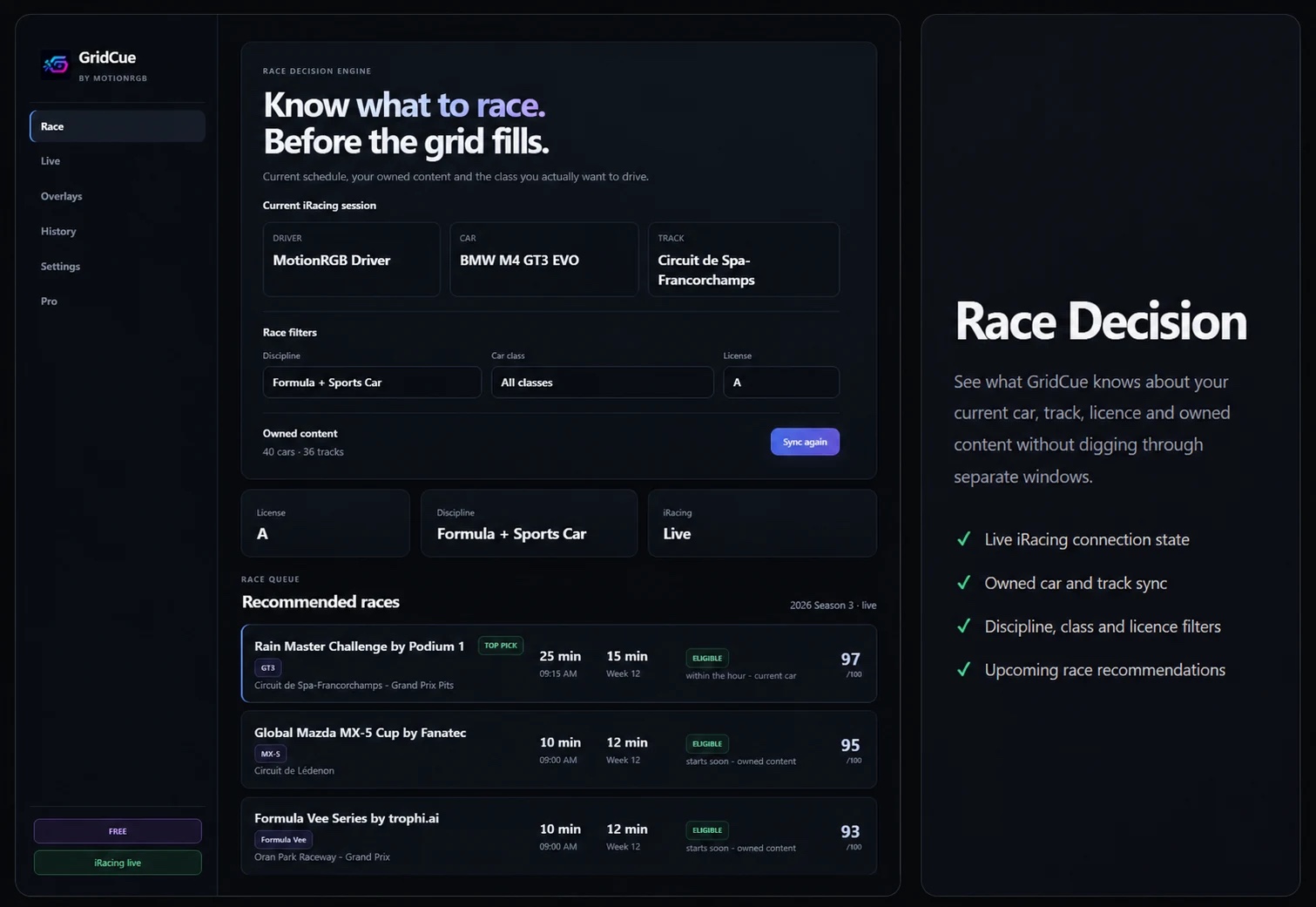Click the Discipline Formula + Sports Car summary card
Screen dimensions: 1316x907
point(529,523)
